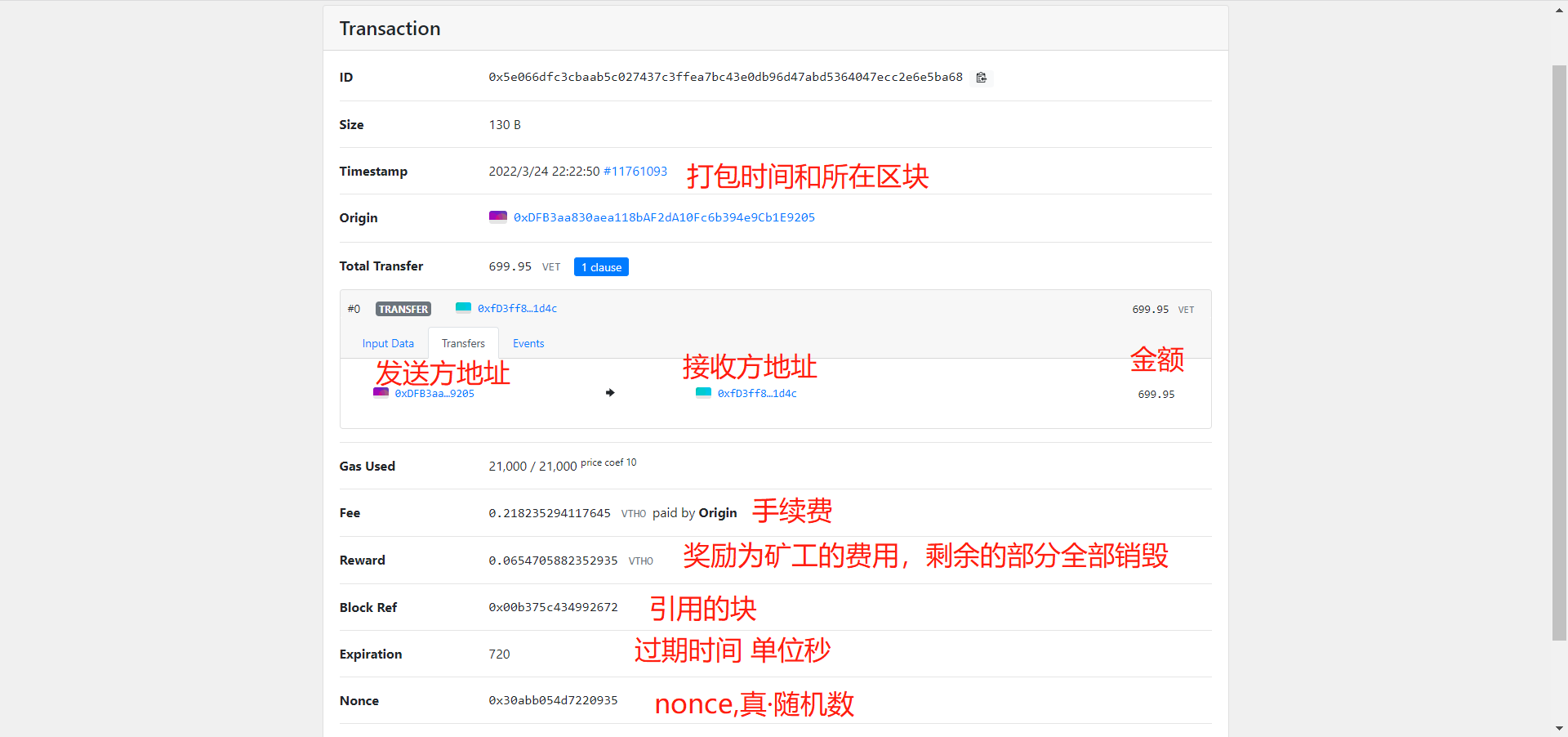Click the sender address 0xDFB3aa…9205 link

pos(434,392)
